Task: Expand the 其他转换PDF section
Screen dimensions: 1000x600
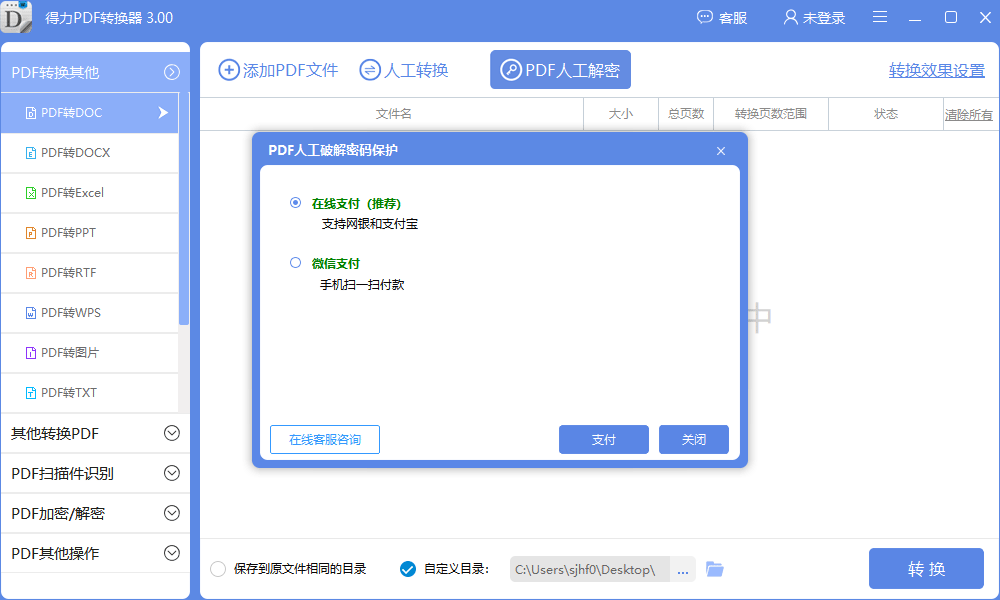Action: (x=96, y=434)
